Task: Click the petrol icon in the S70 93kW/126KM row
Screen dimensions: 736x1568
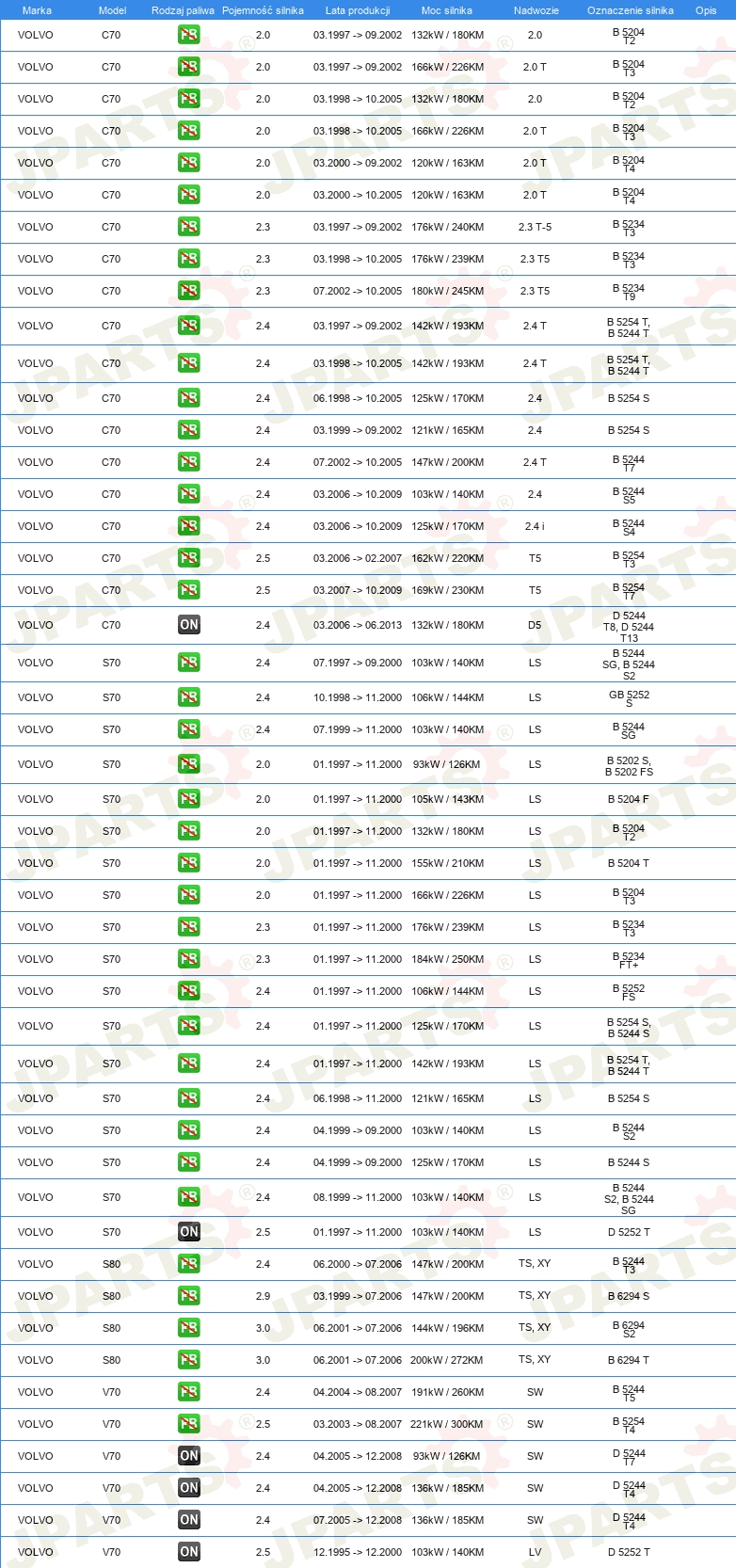Action: 189,764
